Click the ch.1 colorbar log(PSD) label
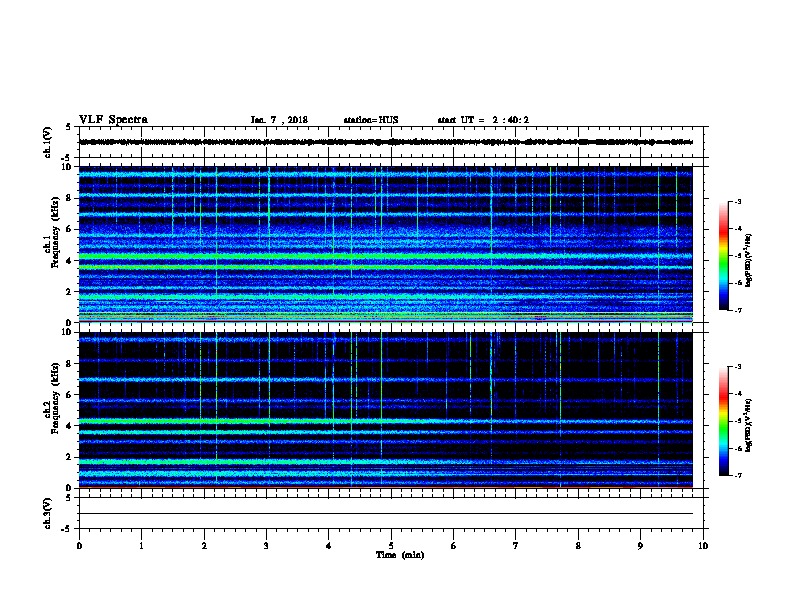This screenshot has height=612, width=792. [x=749, y=260]
